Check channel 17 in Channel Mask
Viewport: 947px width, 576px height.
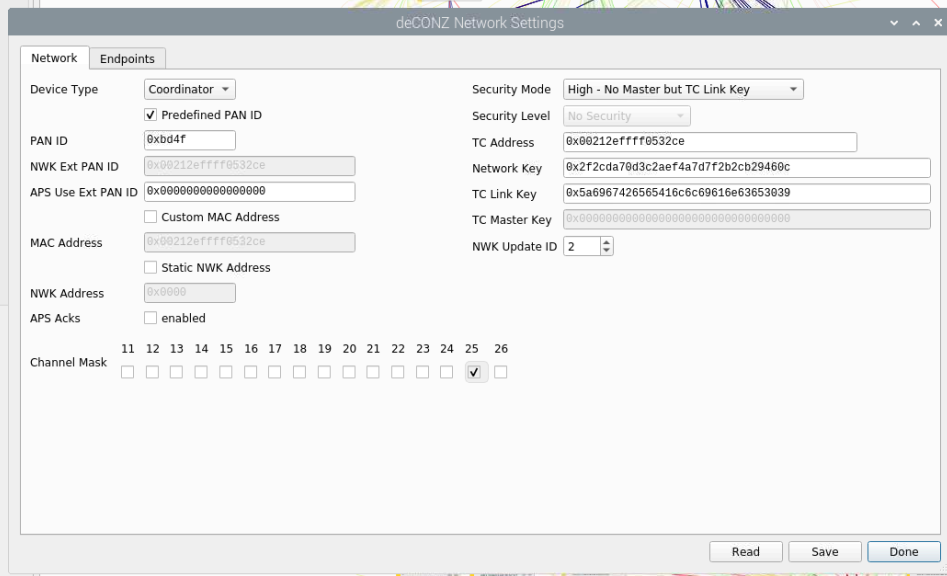pos(275,373)
